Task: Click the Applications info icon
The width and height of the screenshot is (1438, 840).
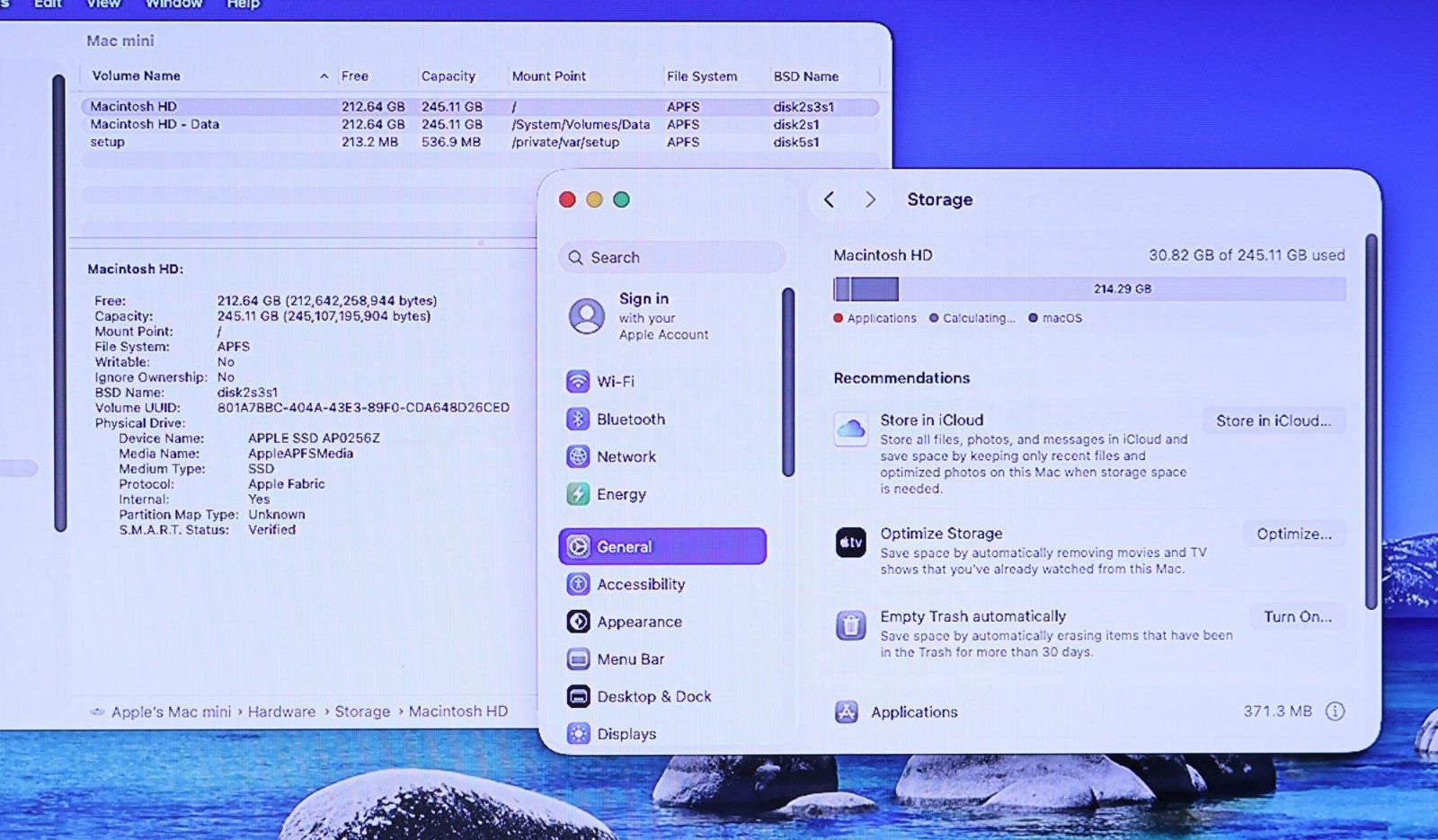Action: [1335, 712]
